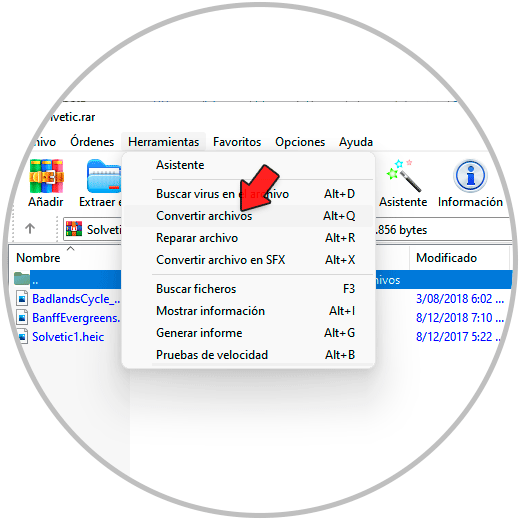Image resolution: width=520 pixels, height=520 pixels.
Task: Click the Información toolbar icon
Action: click(470, 176)
